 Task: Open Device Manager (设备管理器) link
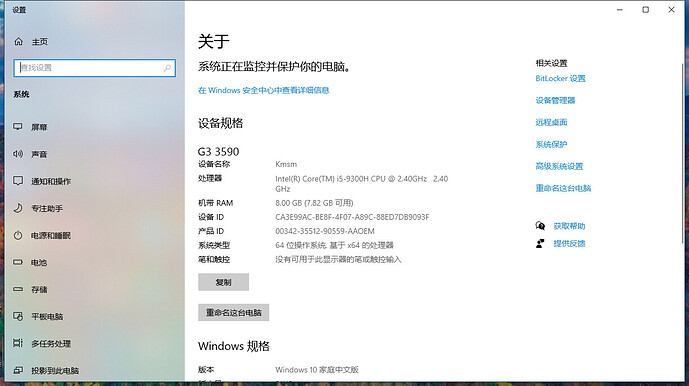coord(555,100)
